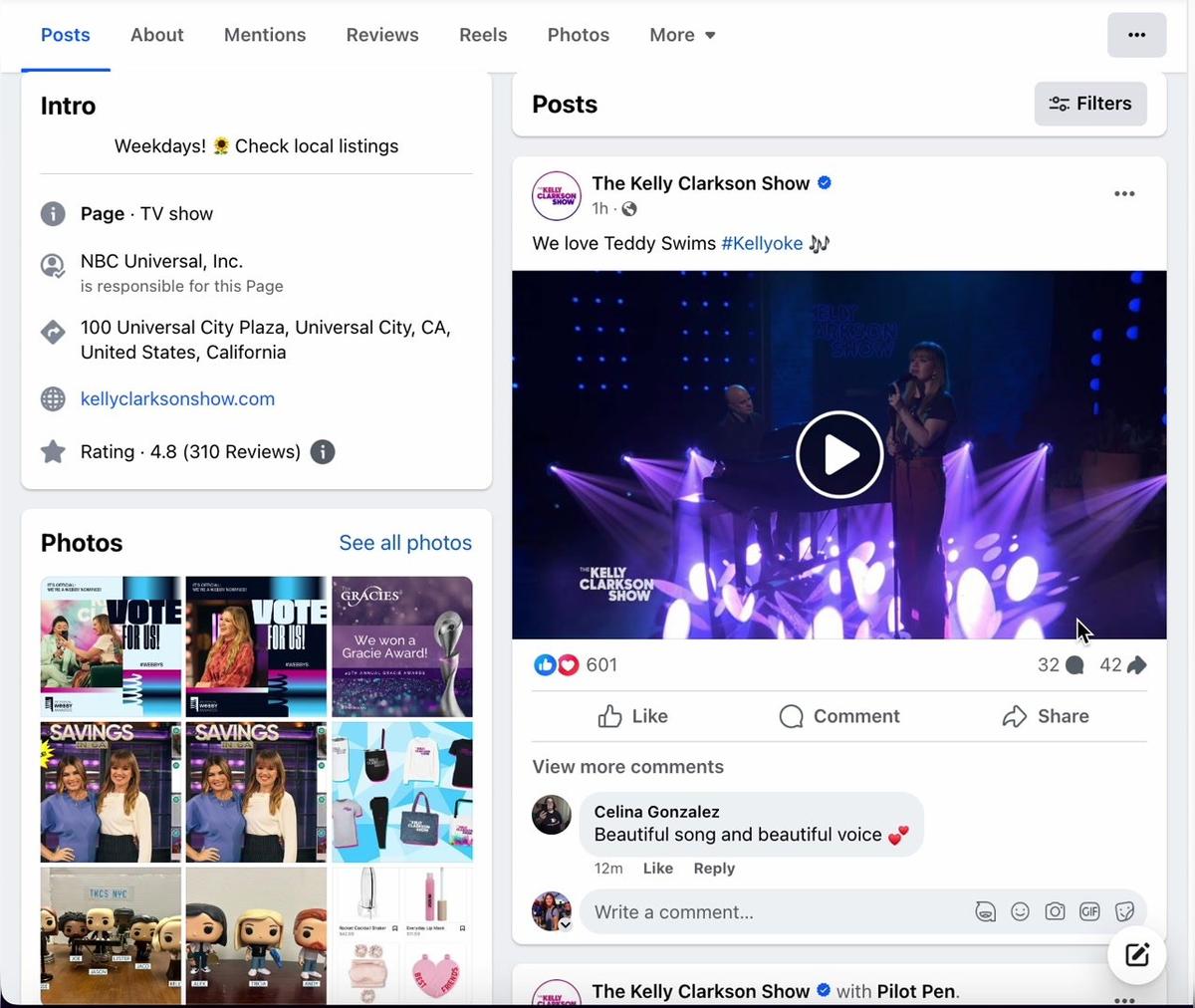The width and height of the screenshot is (1195, 1008).
Task: Share the Teddy Swims post
Action: point(1046,716)
